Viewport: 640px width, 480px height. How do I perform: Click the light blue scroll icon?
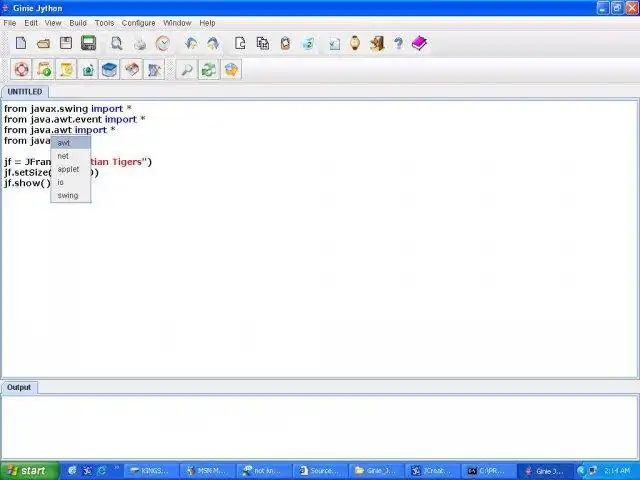click(308, 44)
